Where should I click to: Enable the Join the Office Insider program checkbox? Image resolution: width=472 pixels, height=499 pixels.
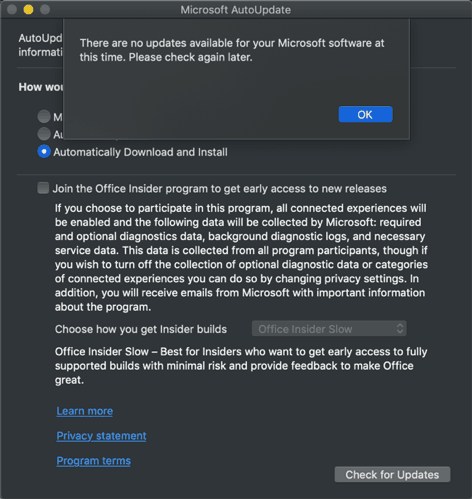click(x=43, y=188)
